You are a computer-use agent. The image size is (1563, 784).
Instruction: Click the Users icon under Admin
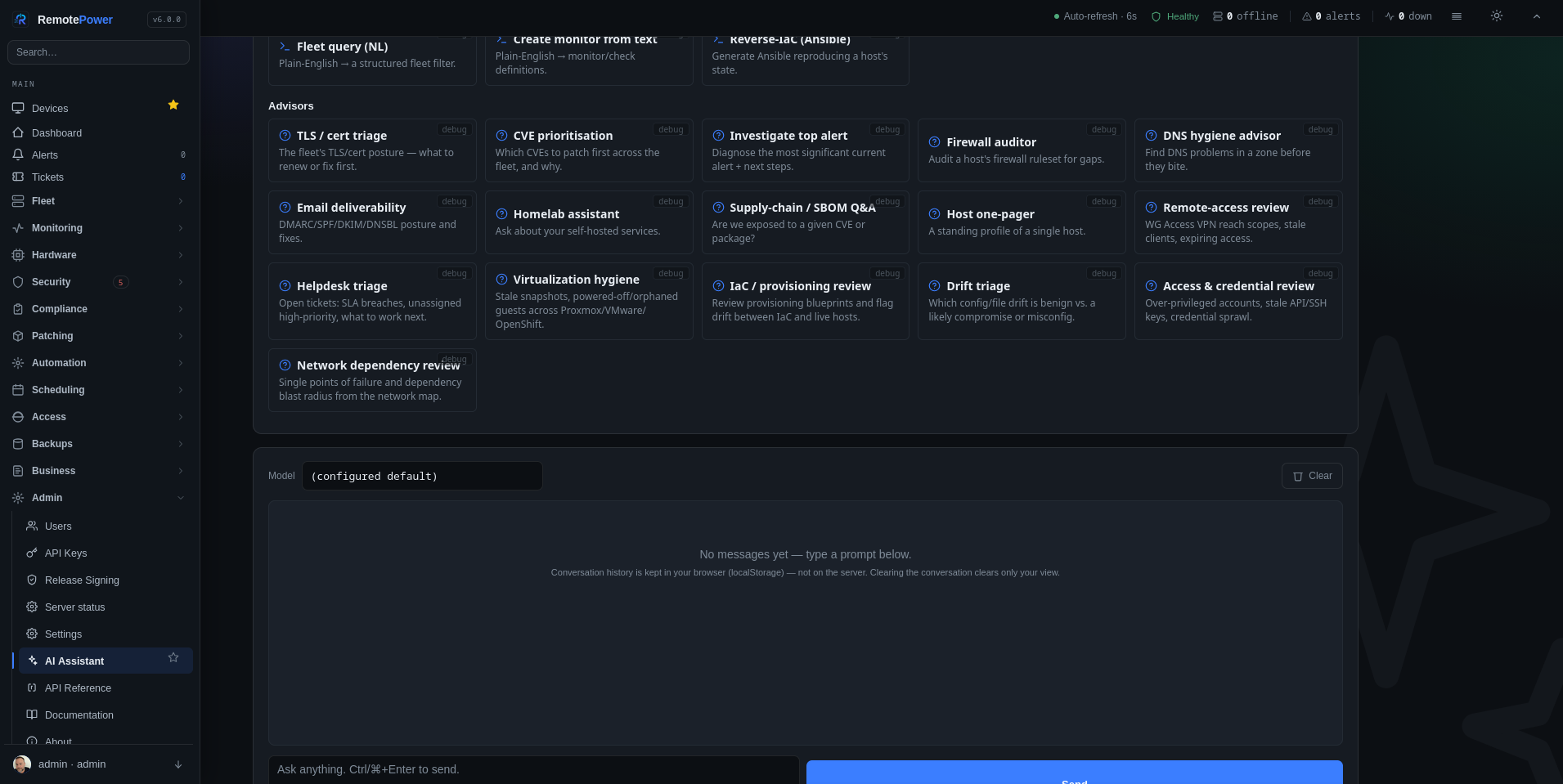tap(32, 526)
